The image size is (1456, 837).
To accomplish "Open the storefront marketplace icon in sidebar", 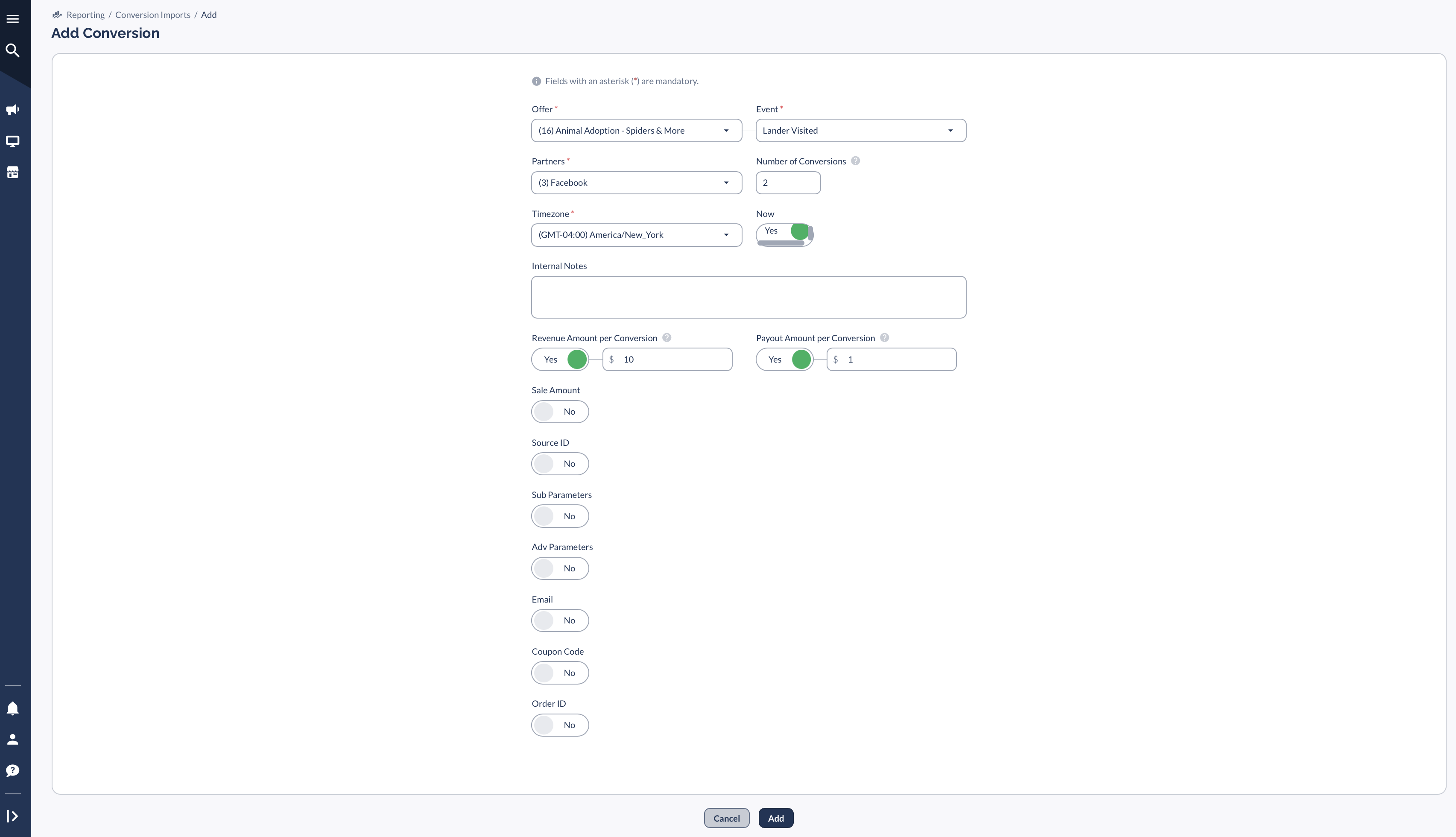I will [x=13, y=173].
